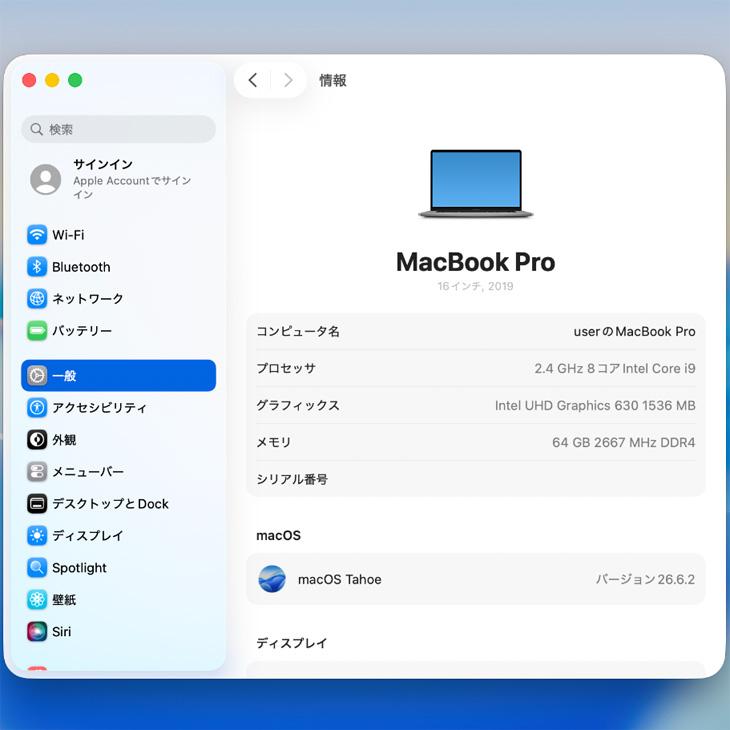730x730 pixels.
Task: Click the グラフィックス row label
Action: pos(298,406)
